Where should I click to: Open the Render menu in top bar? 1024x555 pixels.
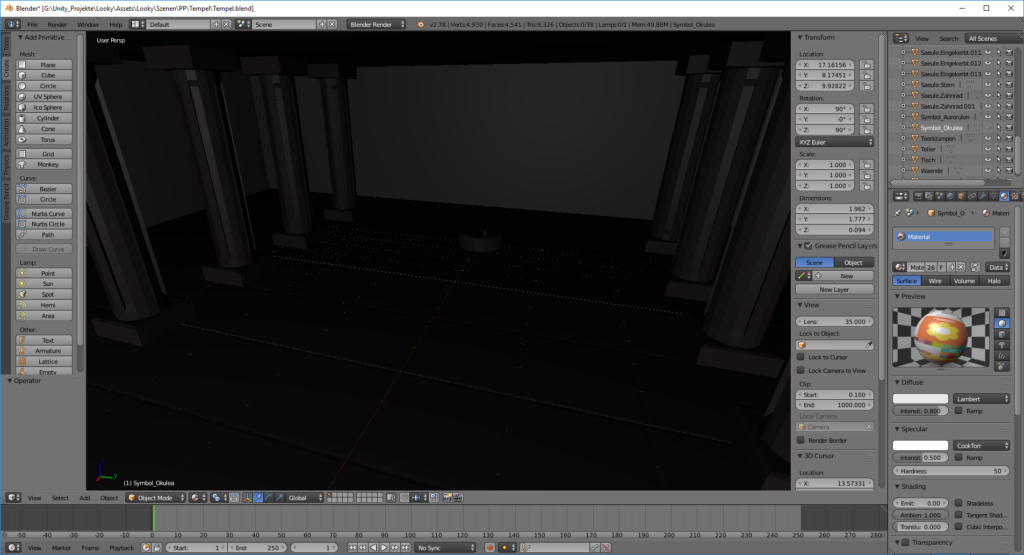[x=57, y=24]
